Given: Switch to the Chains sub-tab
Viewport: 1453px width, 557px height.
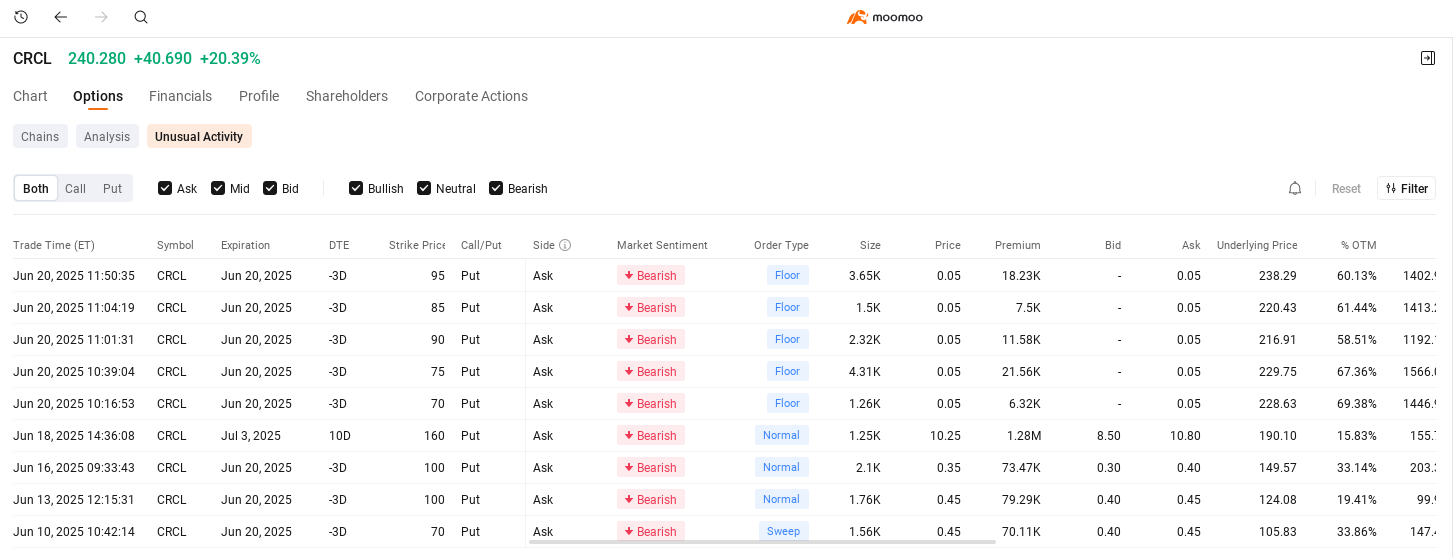Looking at the screenshot, I should (x=40, y=136).
